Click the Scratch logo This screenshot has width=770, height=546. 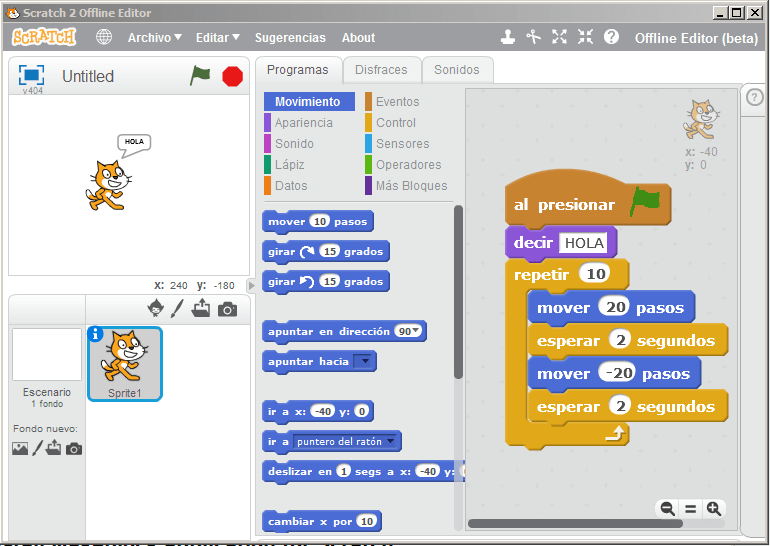pyautogui.click(x=44, y=37)
